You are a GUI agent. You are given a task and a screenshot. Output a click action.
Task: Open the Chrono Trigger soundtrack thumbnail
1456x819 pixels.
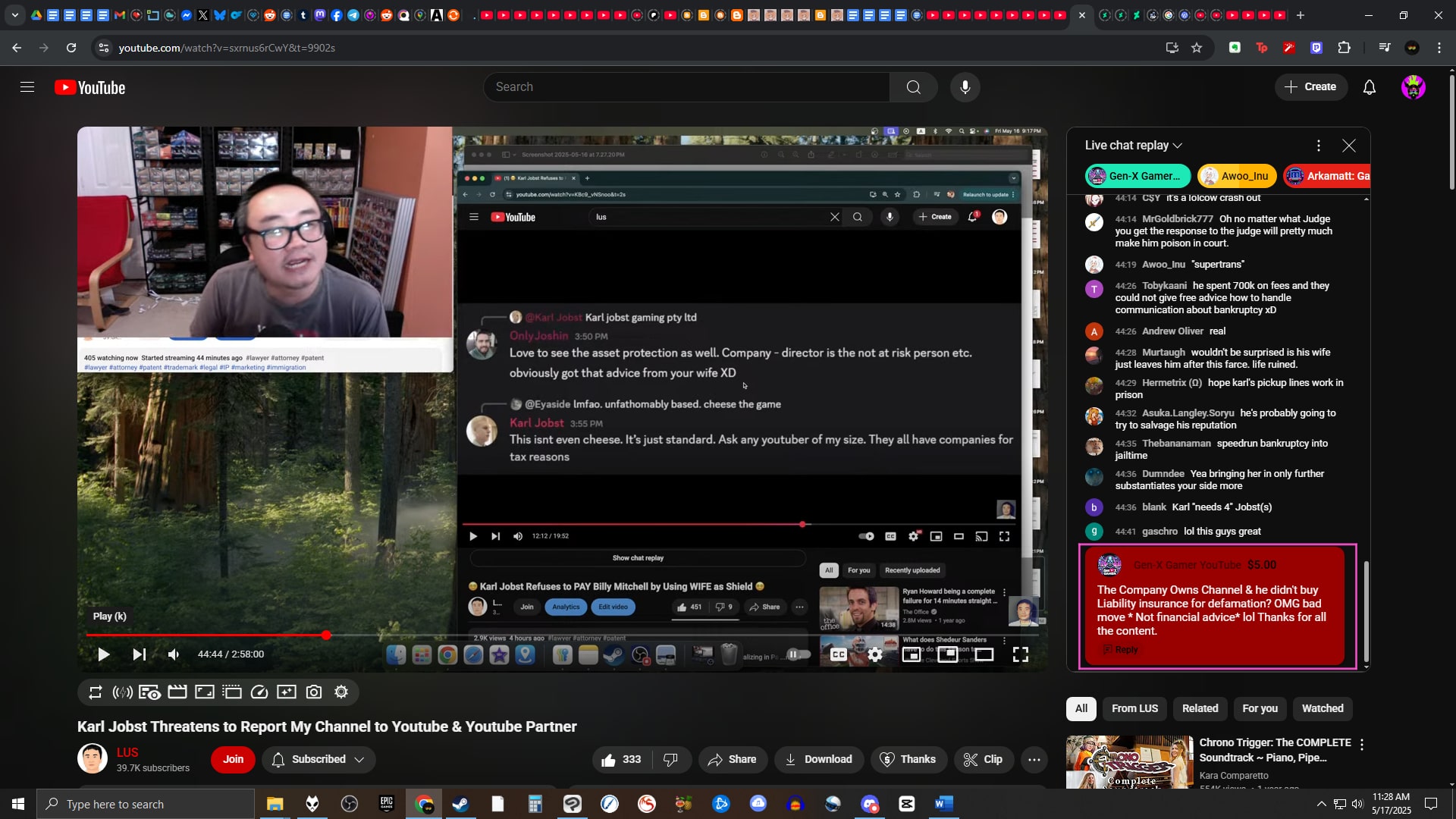[1129, 762]
